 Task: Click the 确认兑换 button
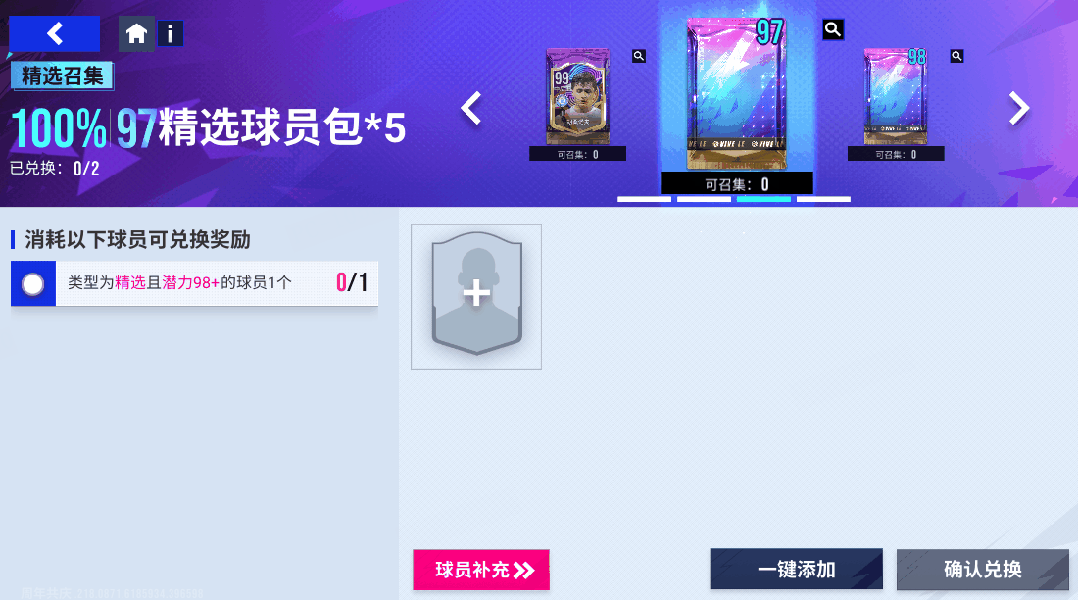pyautogui.click(x=982, y=569)
